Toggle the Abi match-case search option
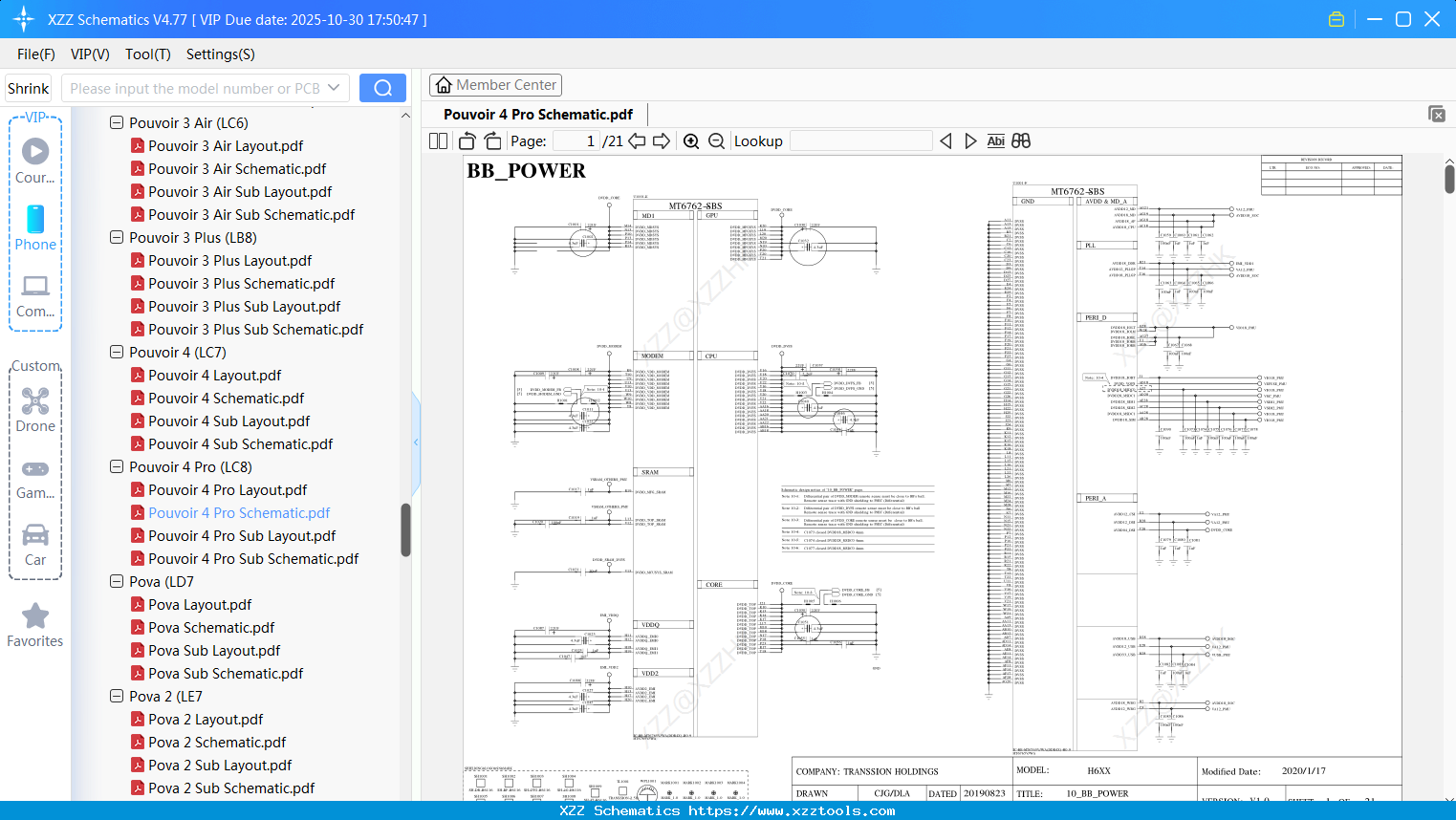This screenshot has height=820, width=1456. tap(995, 140)
